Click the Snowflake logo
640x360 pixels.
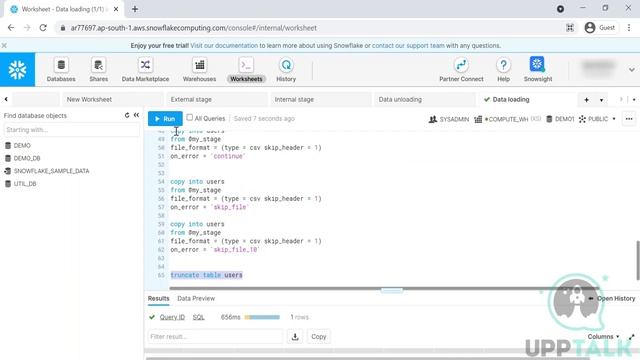tap(18, 70)
